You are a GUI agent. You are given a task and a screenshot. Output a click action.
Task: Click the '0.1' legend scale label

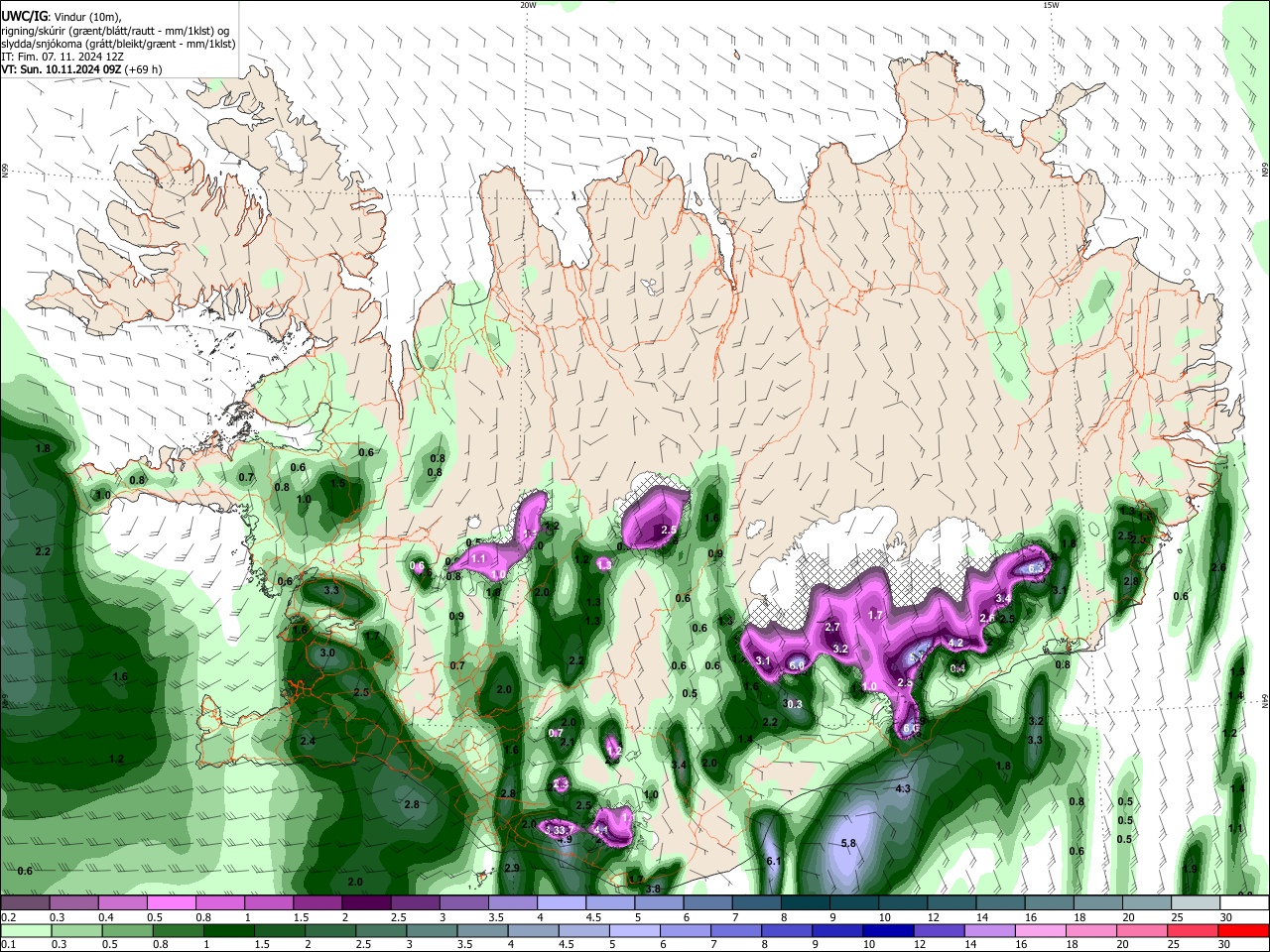(8, 944)
